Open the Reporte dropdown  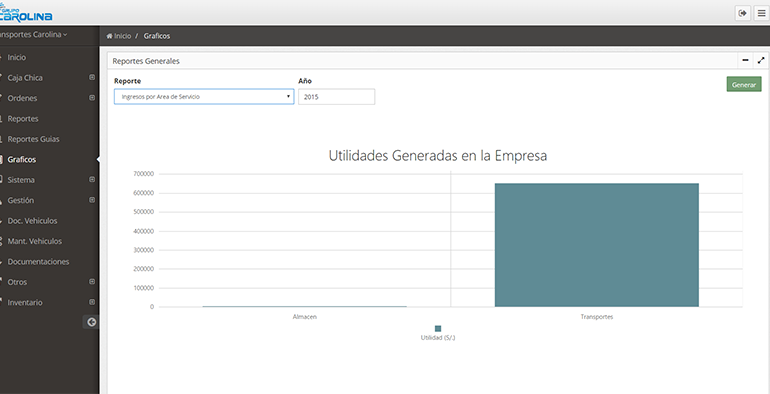(204, 97)
